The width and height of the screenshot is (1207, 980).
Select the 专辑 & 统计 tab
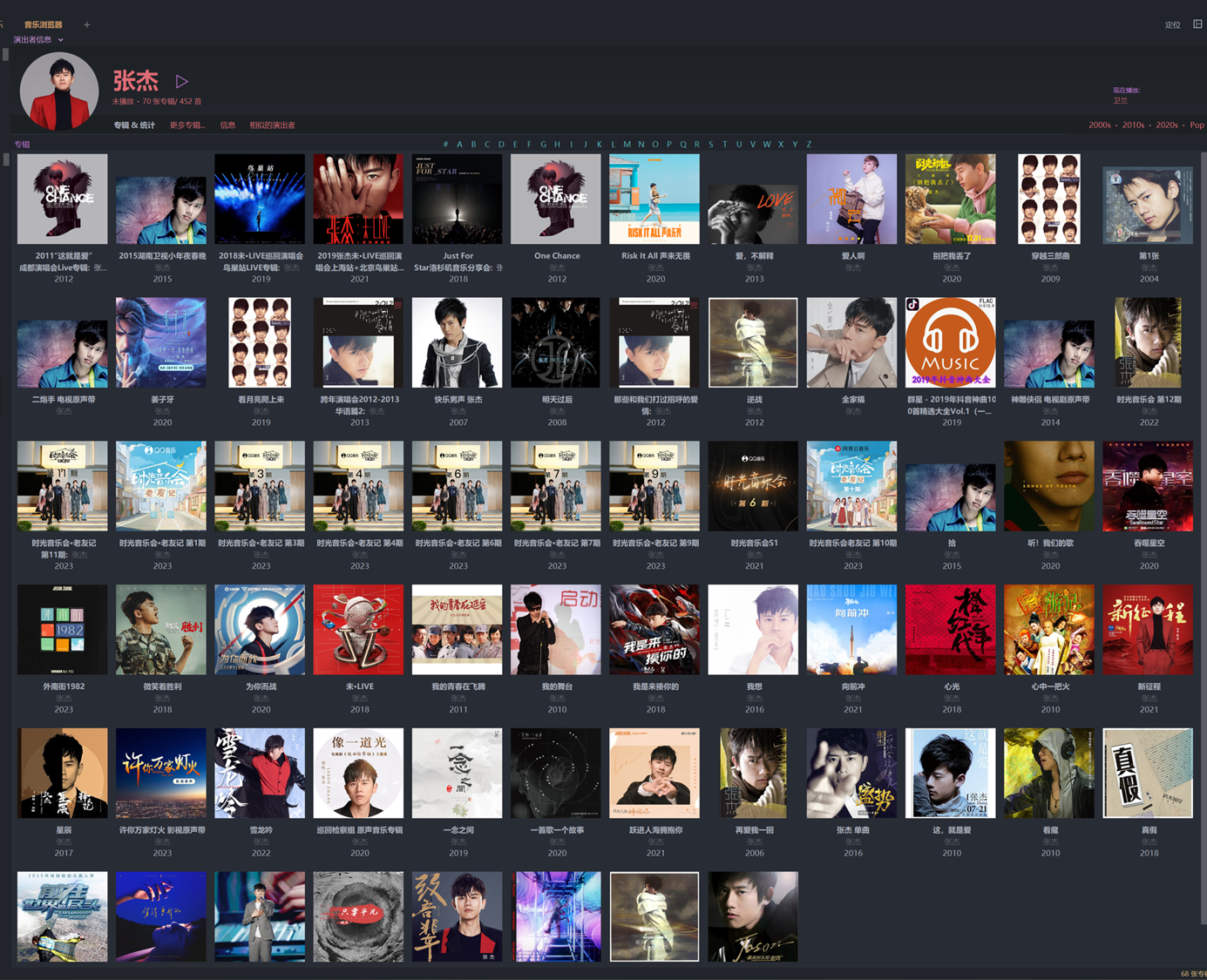134,125
